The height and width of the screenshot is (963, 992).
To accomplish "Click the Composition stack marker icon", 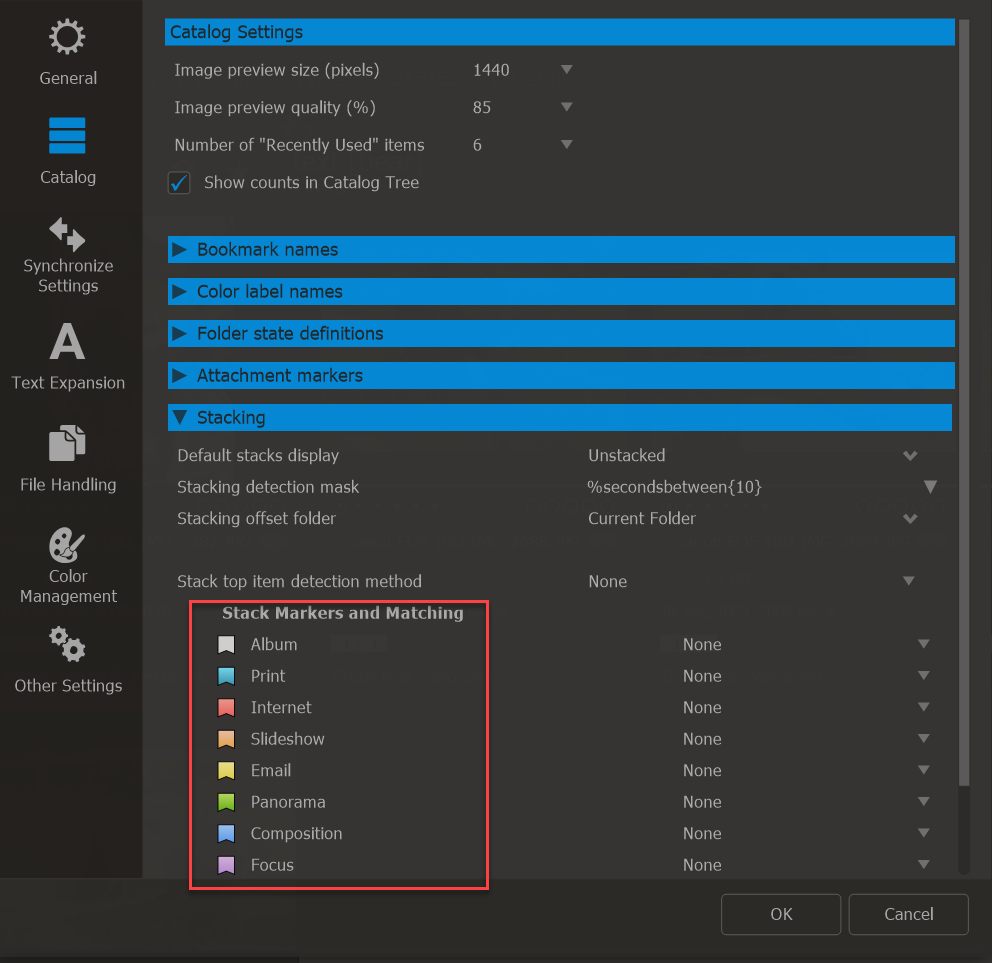I will click(226, 833).
